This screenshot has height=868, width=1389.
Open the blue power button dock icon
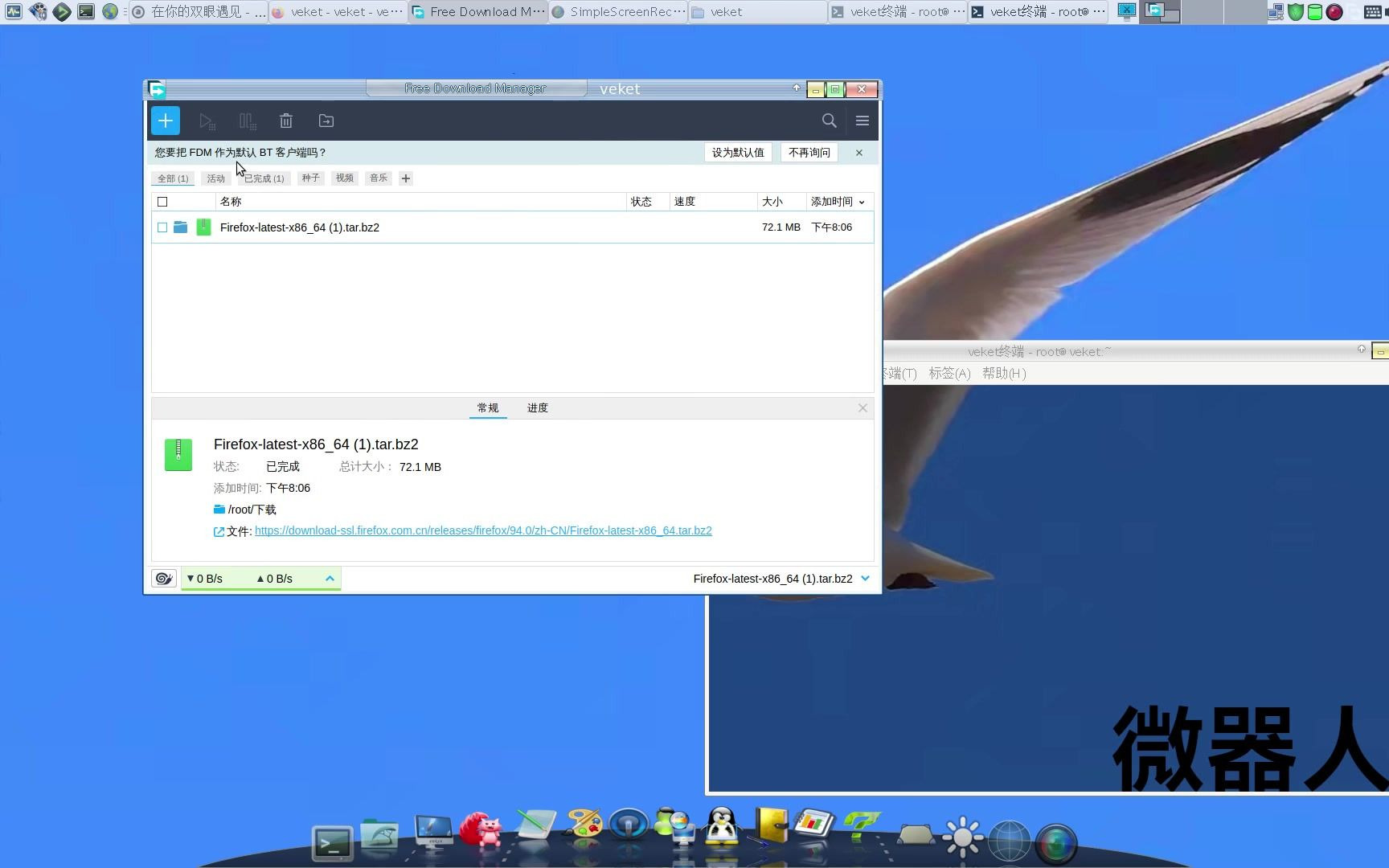[x=629, y=825]
